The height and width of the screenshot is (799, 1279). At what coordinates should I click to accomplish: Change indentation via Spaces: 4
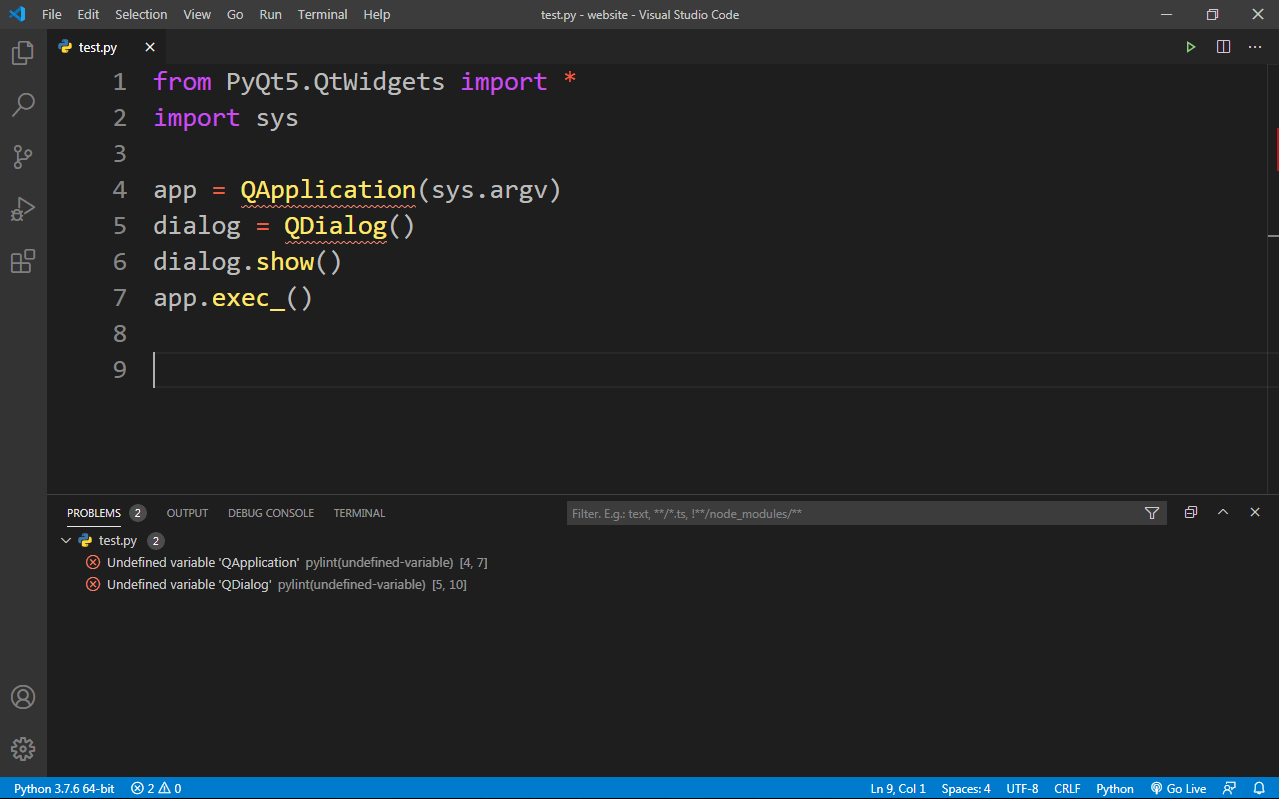[x=966, y=788]
